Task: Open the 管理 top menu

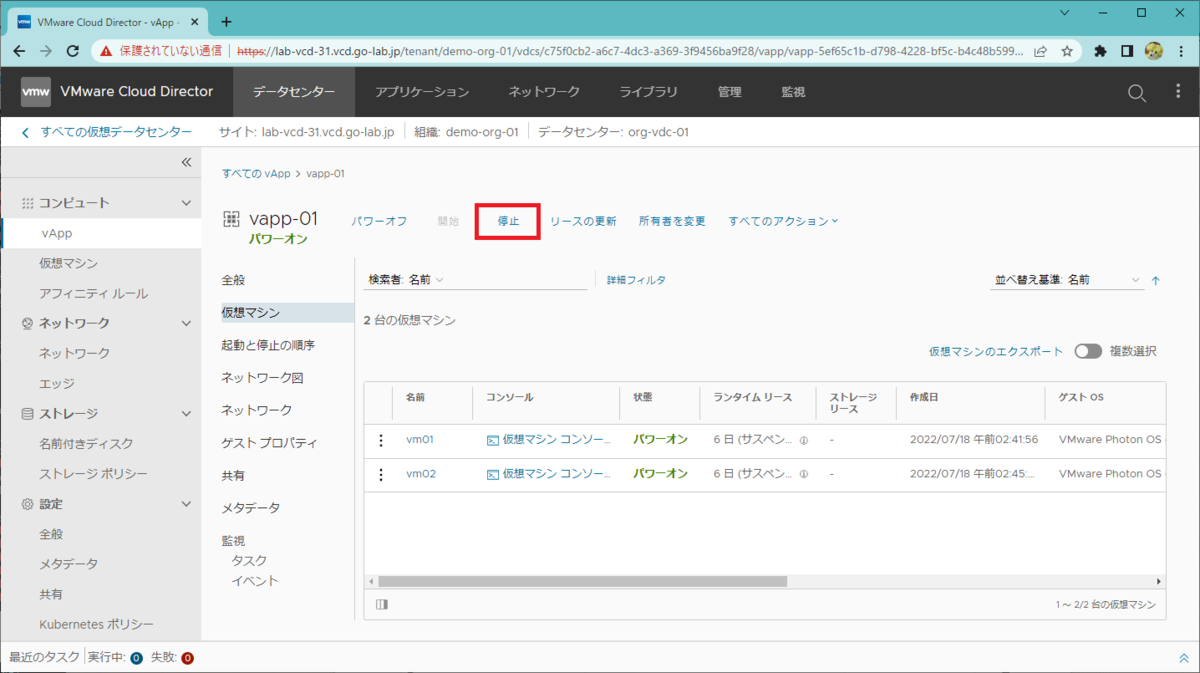Action: (x=730, y=92)
